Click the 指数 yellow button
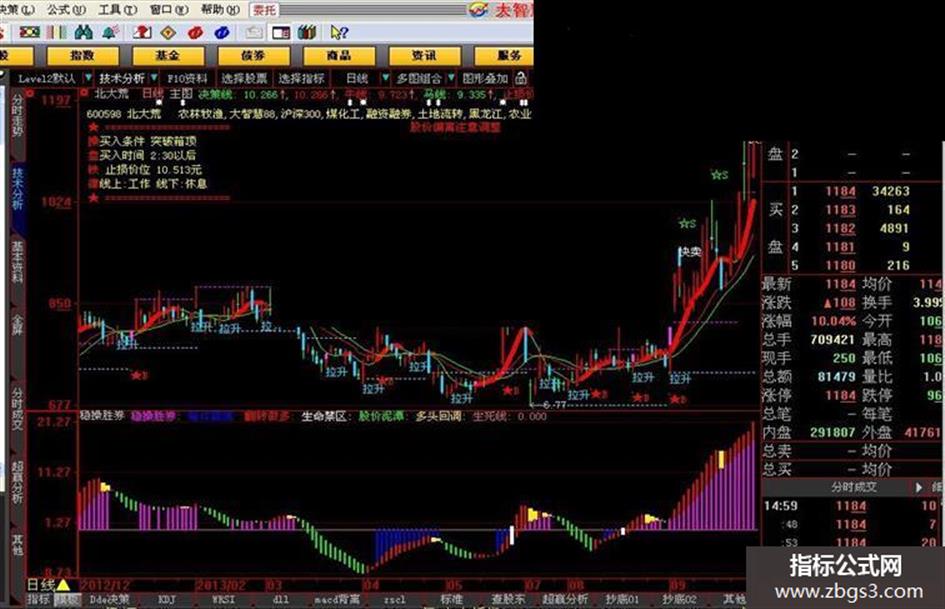 (83, 55)
